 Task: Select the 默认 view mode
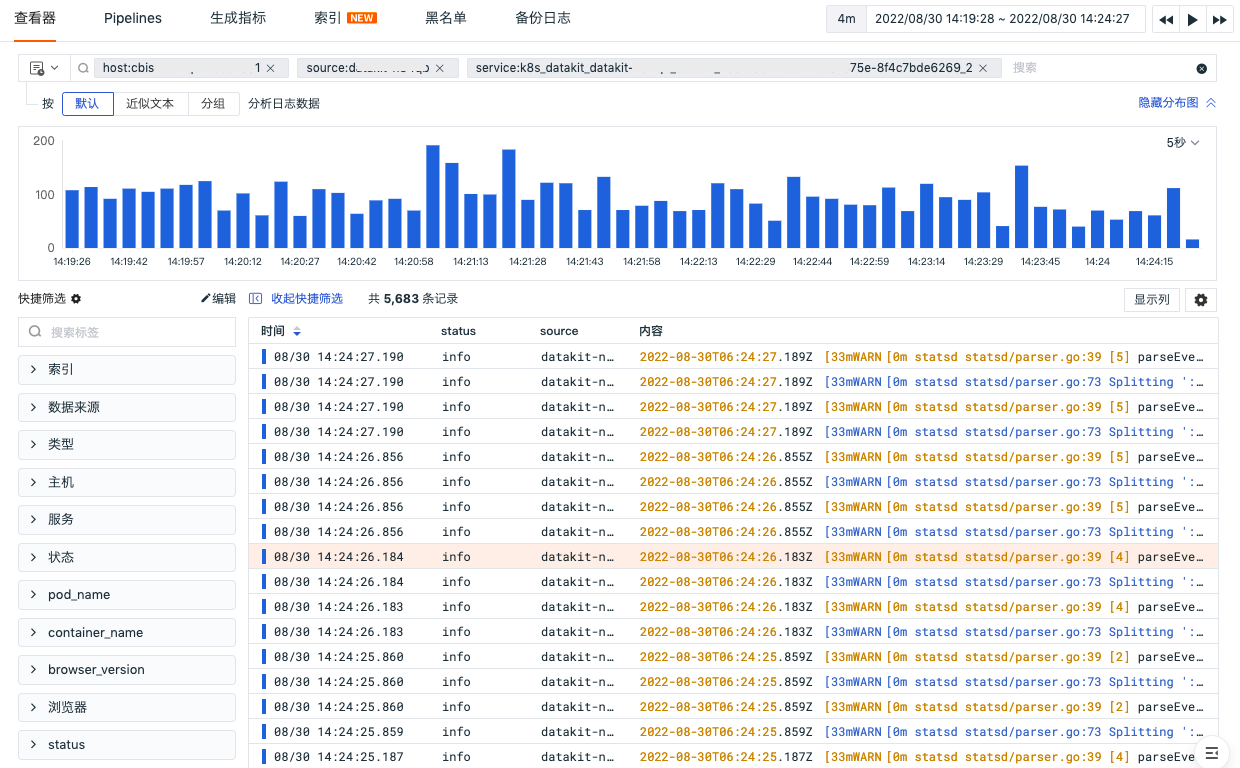(x=87, y=103)
